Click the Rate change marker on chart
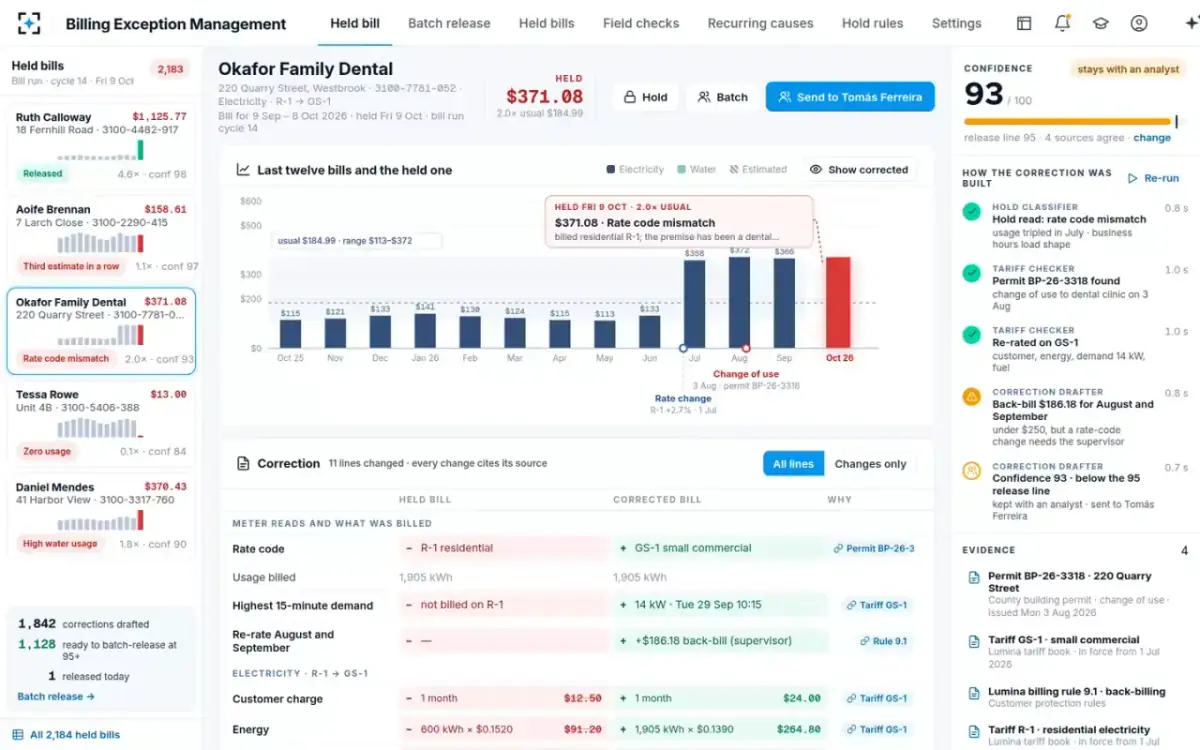Viewport: 1200px width, 750px height. tap(683, 349)
